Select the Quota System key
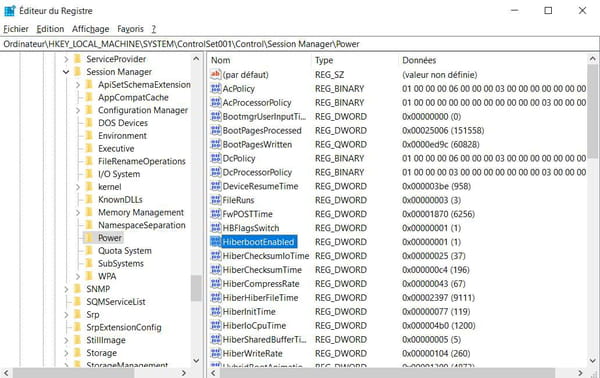The image size is (600, 378). (x=125, y=251)
